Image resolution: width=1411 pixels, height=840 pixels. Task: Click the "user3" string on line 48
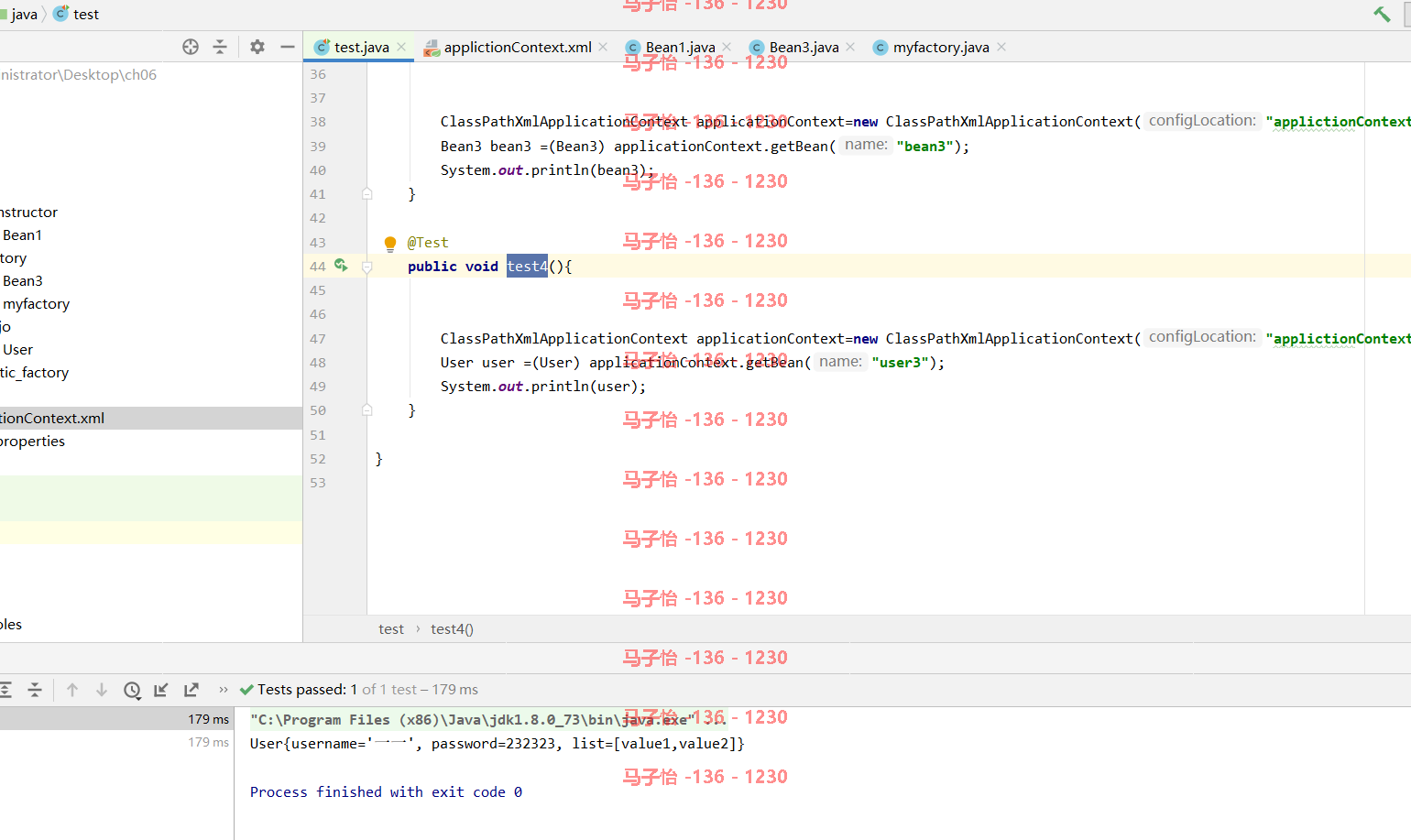(x=901, y=363)
